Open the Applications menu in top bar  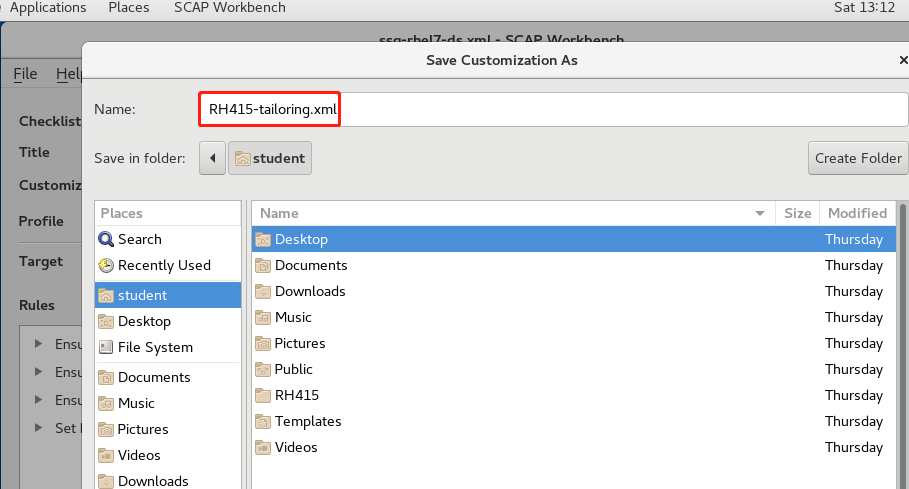tap(48, 8)
